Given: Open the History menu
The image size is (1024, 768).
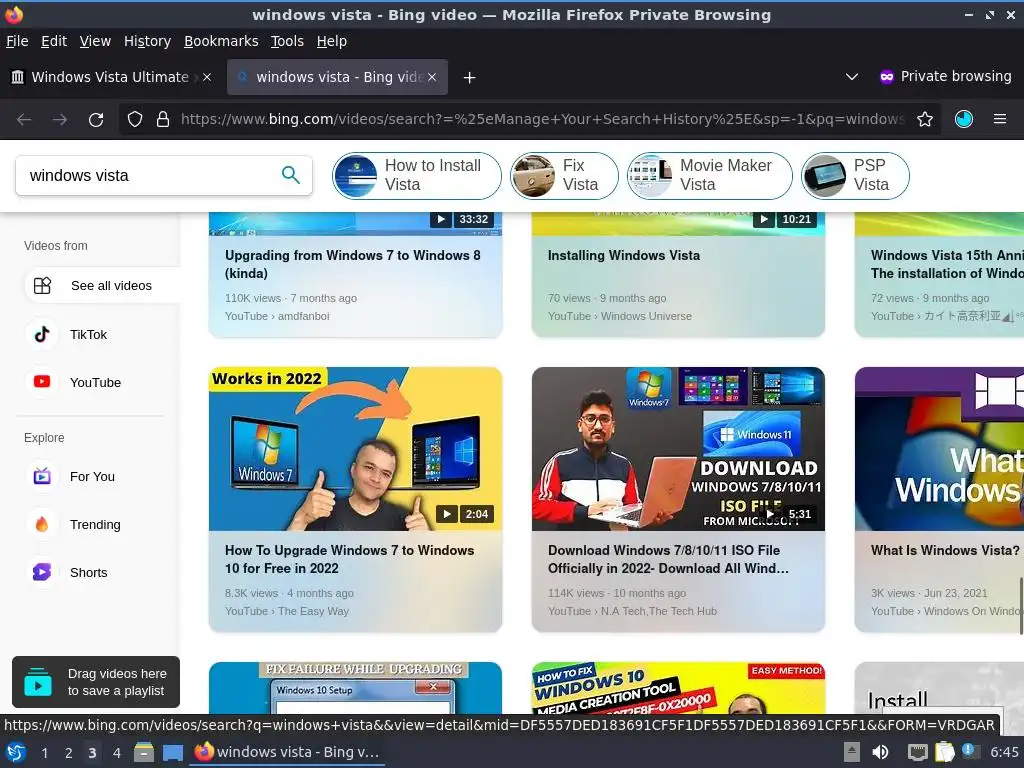Looking at the screenshot, I should (x=147, y=41).
